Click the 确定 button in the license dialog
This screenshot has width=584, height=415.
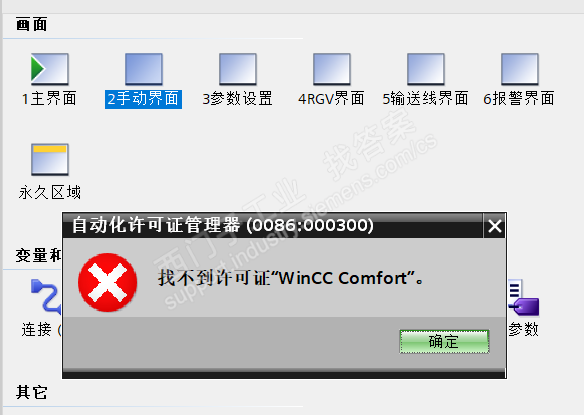[444, 341]
